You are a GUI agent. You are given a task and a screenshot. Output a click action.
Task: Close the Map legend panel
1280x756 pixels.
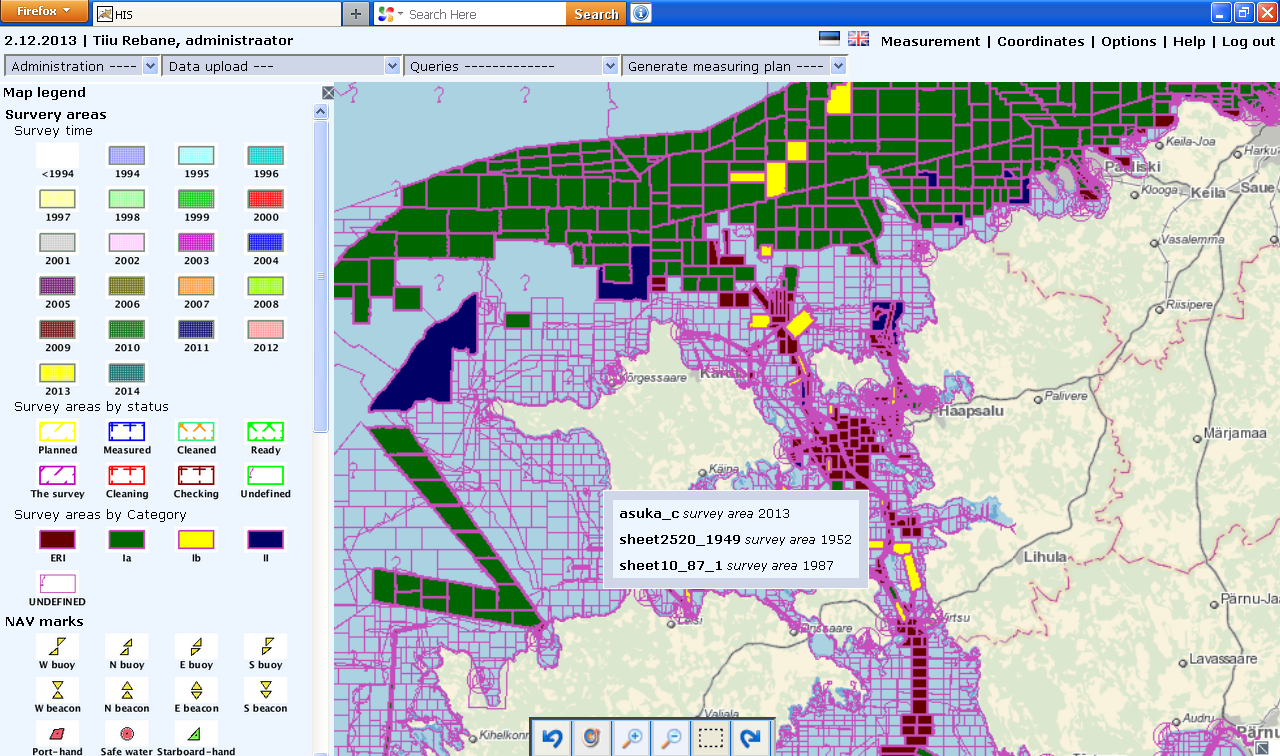pyautogui.click(x=327, y=93)
